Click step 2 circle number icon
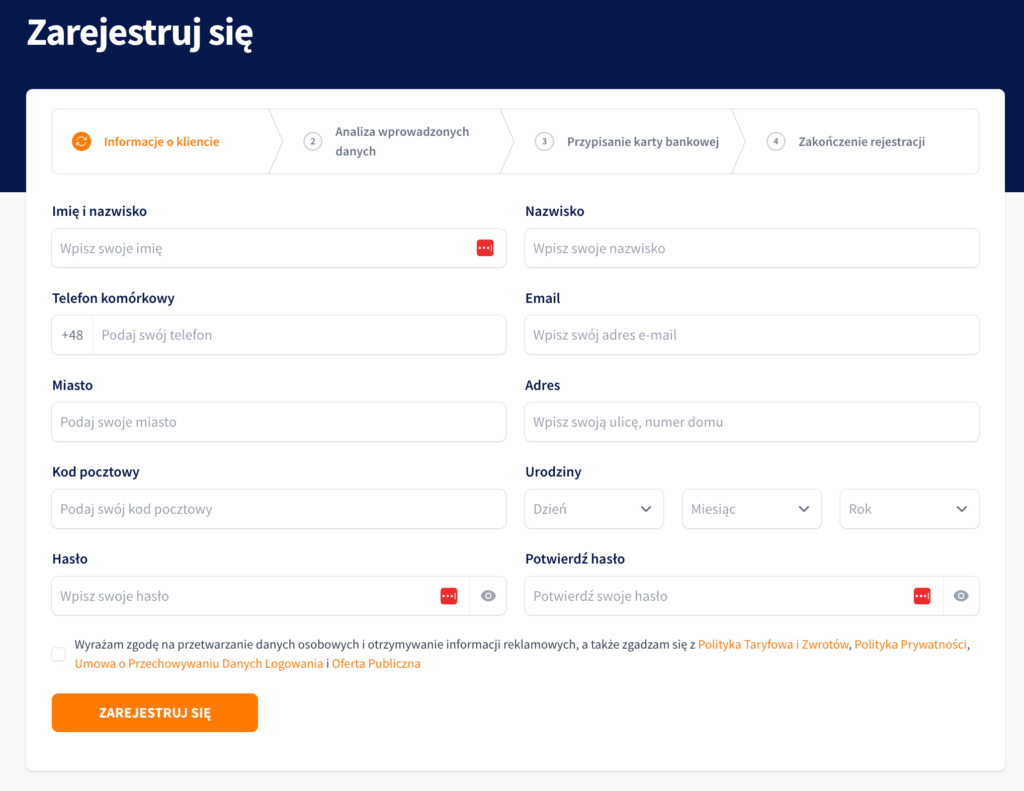 point(313,142)
